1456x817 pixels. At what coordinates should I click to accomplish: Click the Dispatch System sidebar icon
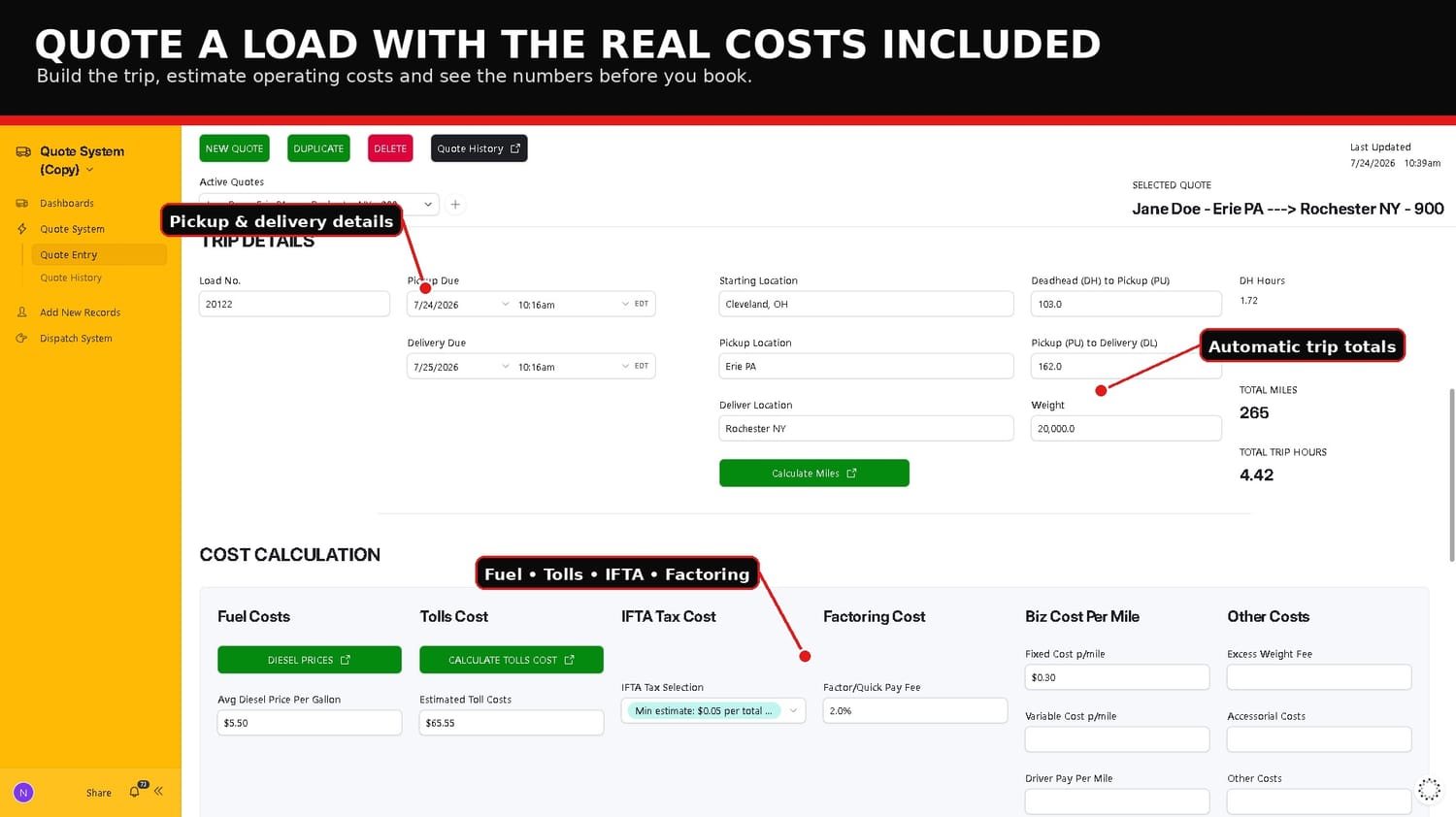(22, 339)
